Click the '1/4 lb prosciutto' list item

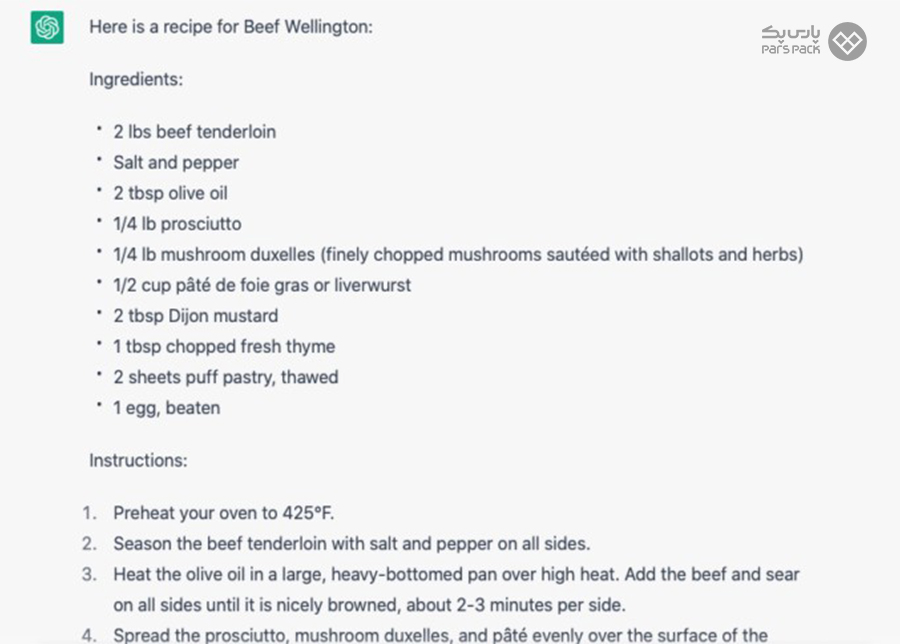[x=177, y=224]
